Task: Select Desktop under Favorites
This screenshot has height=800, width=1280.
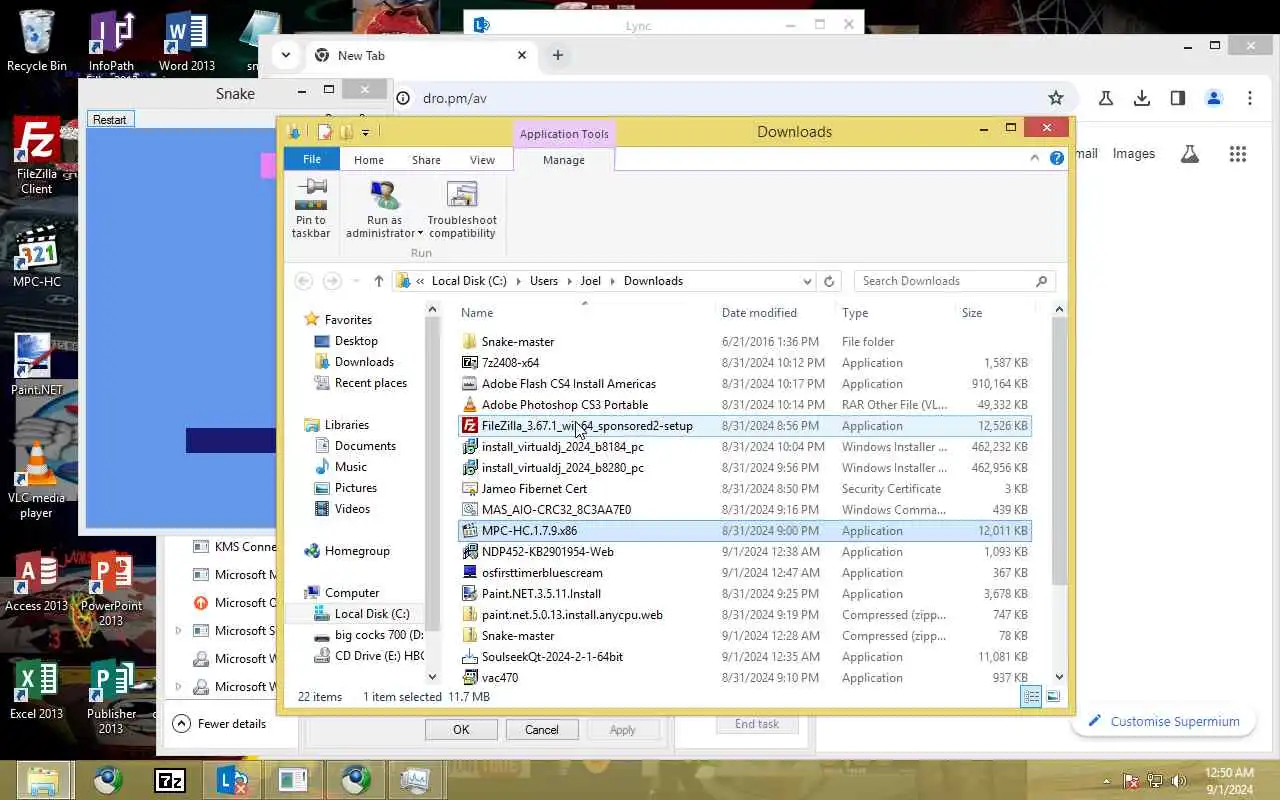Action: click(x=356, y=341)
